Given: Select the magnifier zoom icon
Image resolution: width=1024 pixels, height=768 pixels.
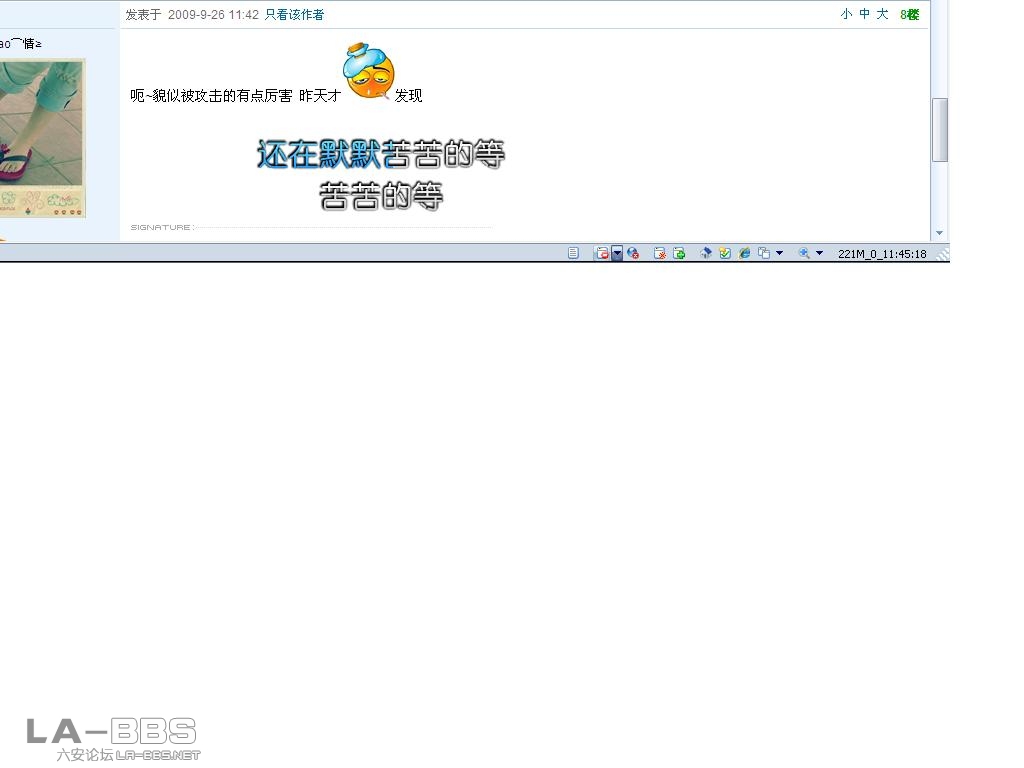Looking at the screenshot, I should [805, 253].
